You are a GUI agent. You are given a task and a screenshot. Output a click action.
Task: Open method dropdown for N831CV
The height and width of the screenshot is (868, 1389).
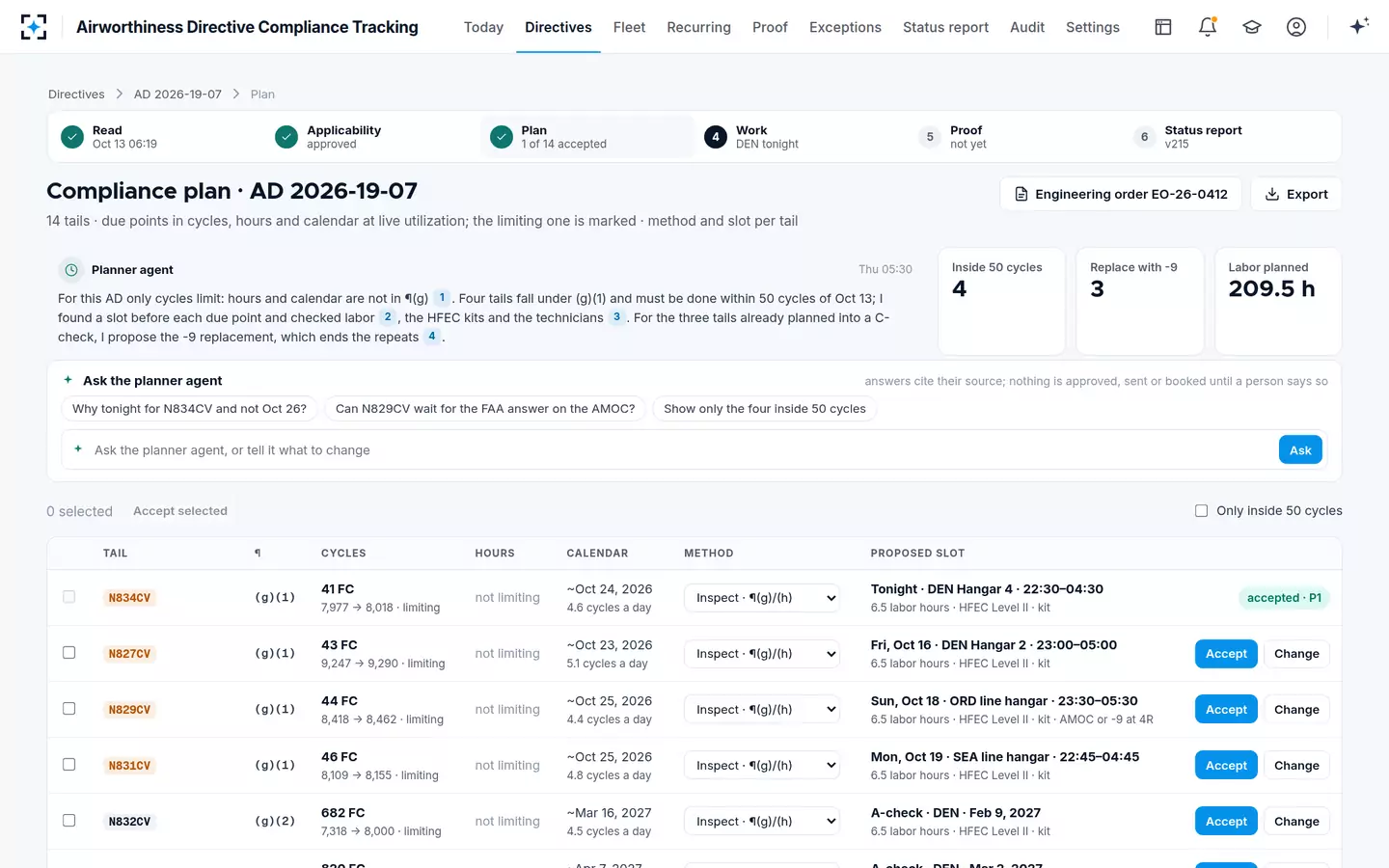coord(762,766)
